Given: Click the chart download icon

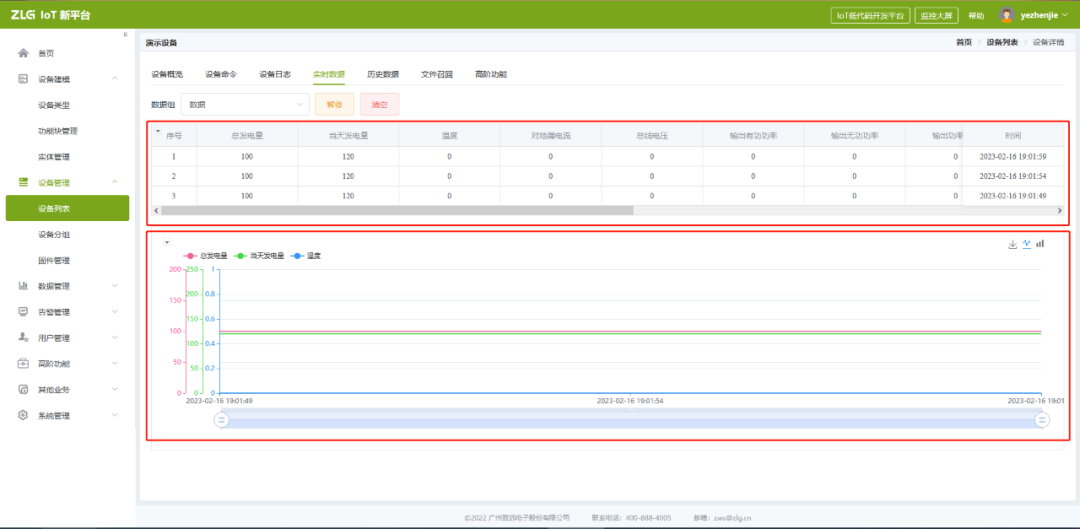Looking at the screenshot, I should (1012, 244).
